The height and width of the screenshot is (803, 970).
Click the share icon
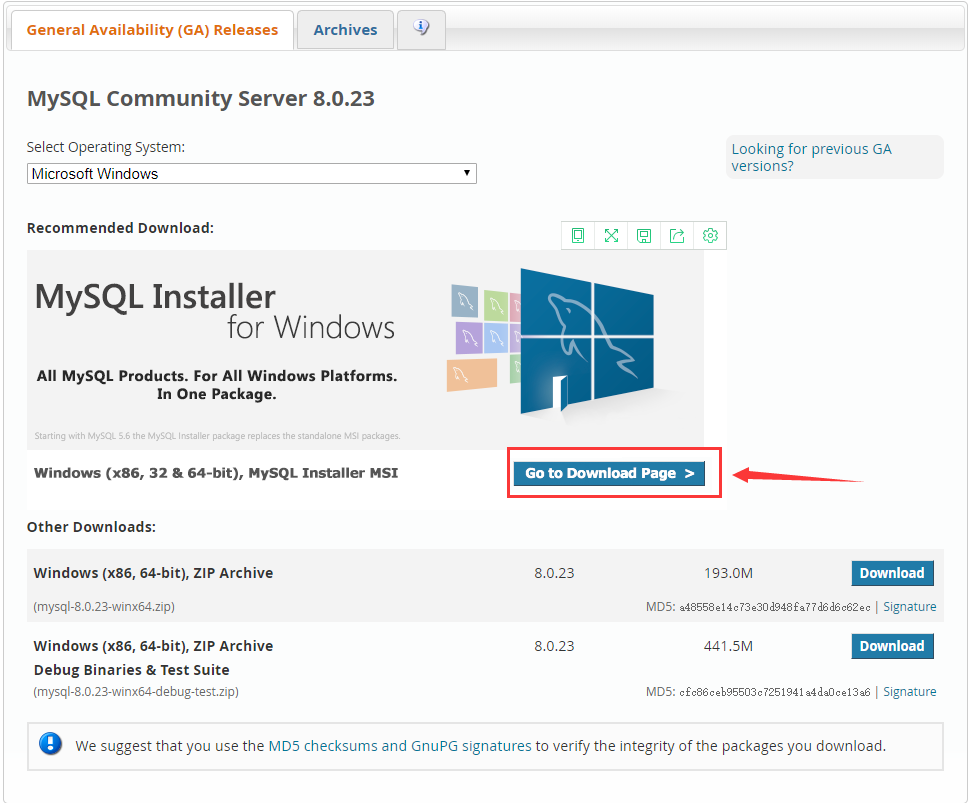click(677, 235)
